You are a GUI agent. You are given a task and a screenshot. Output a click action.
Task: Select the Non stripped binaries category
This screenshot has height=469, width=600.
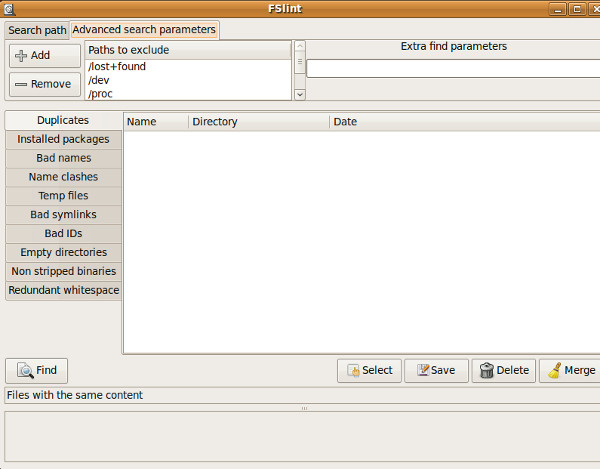tap(63, 271)
